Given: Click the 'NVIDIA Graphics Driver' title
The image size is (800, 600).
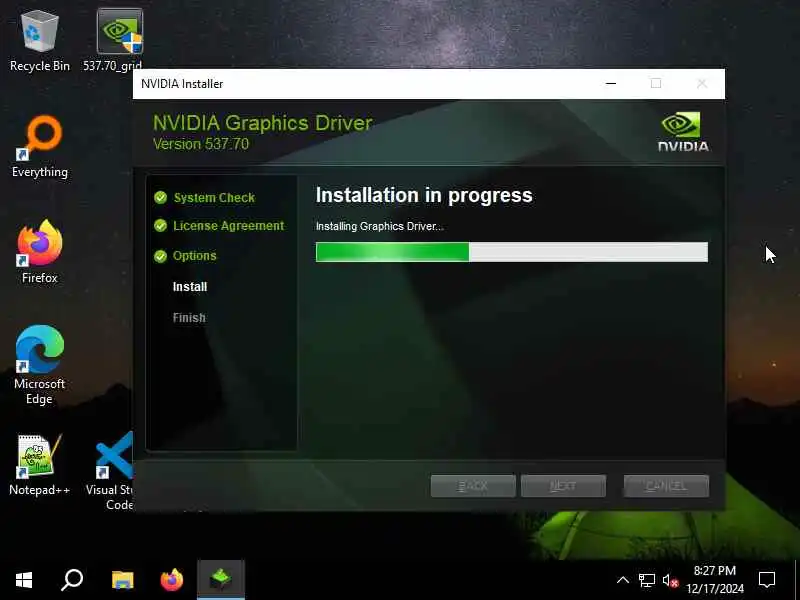Looking at the screenshot, I should [263, 123].
